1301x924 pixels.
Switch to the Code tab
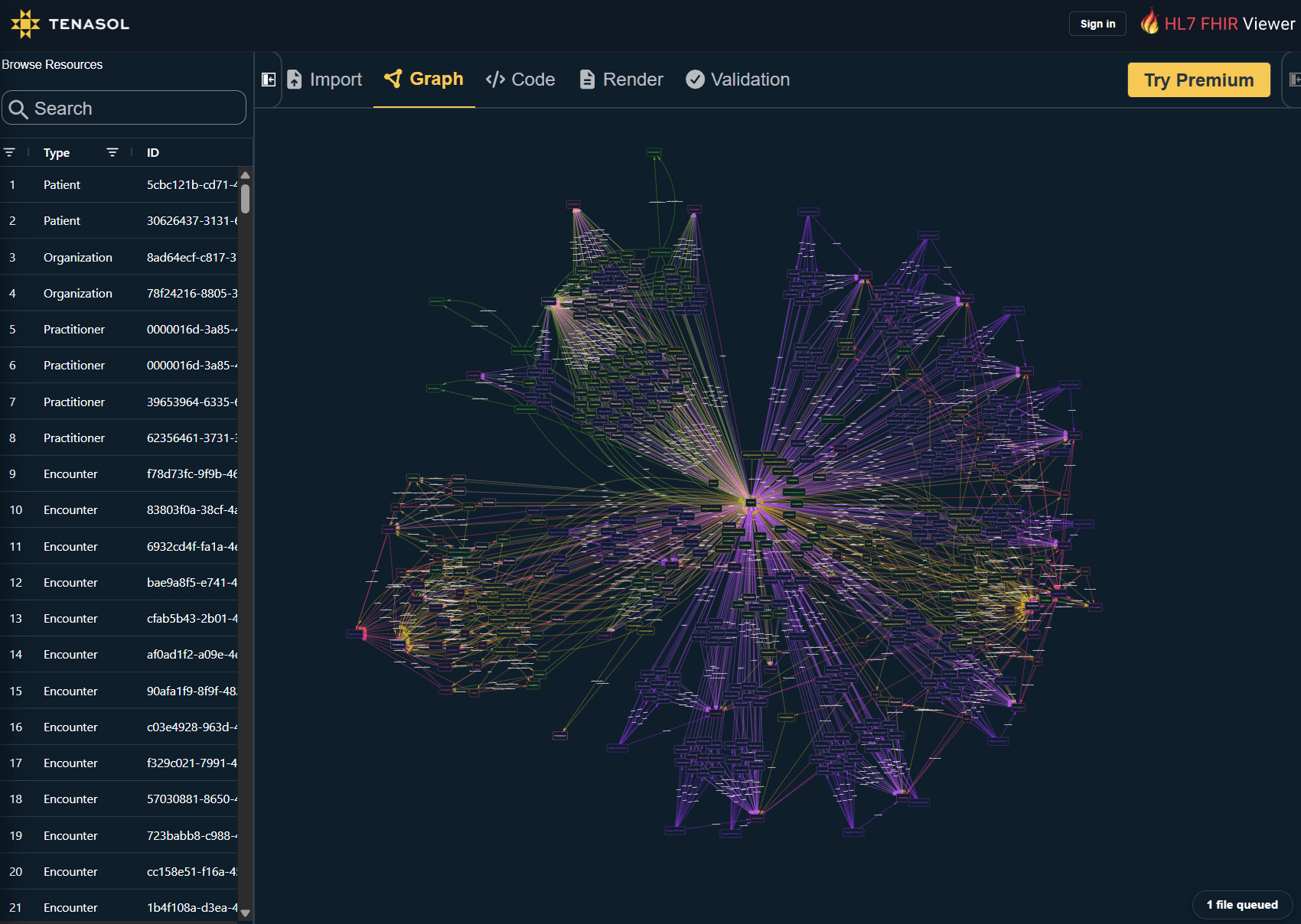click(520, 80)
